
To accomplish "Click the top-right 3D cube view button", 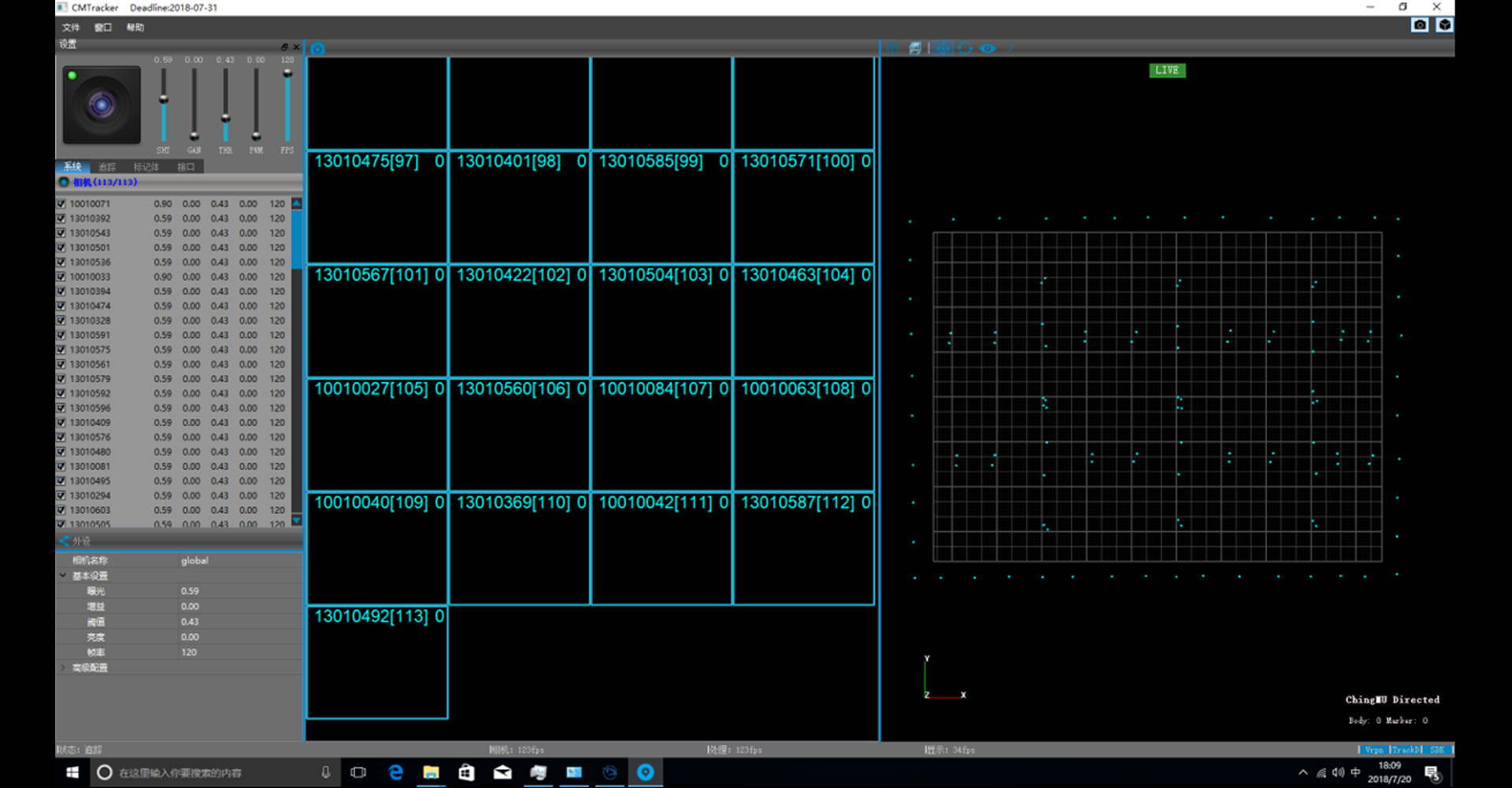I will (x=1444, y=25).
